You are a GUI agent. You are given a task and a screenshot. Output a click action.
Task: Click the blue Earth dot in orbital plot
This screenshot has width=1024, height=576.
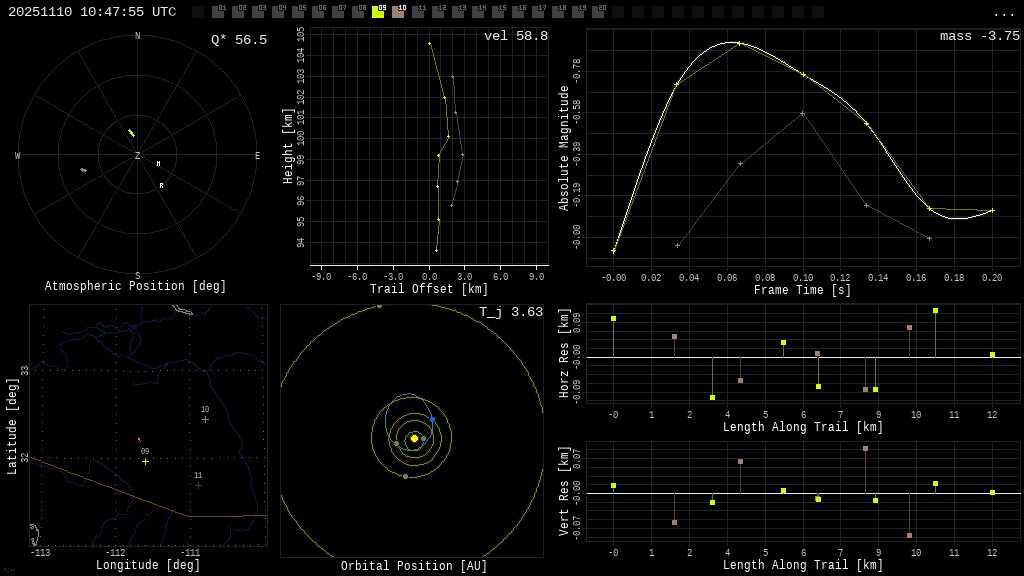tap(432, 420)
